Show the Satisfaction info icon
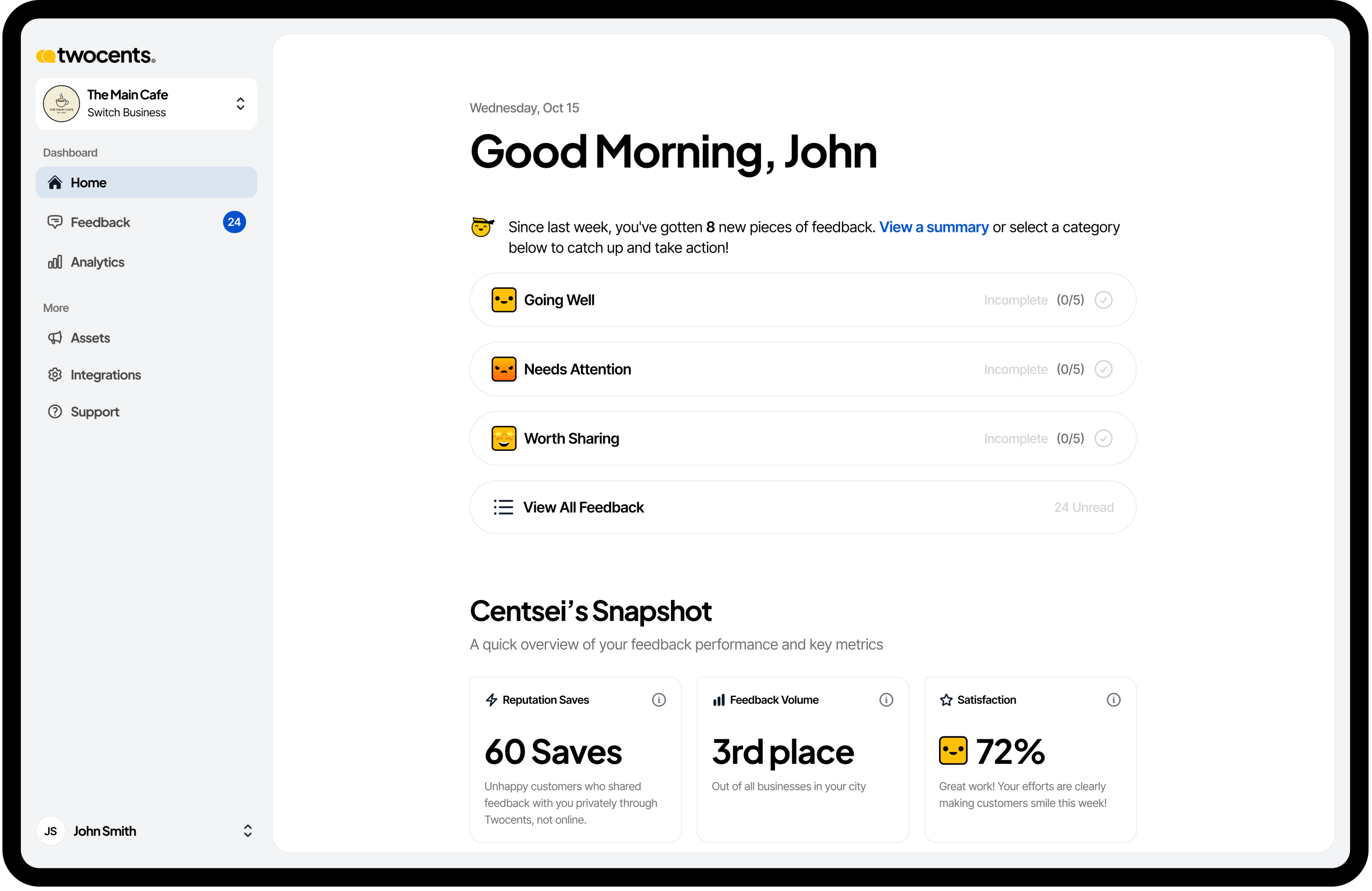Image resolution: width=1372 pixels, height=891 pixels. [x=1113, y=700]
